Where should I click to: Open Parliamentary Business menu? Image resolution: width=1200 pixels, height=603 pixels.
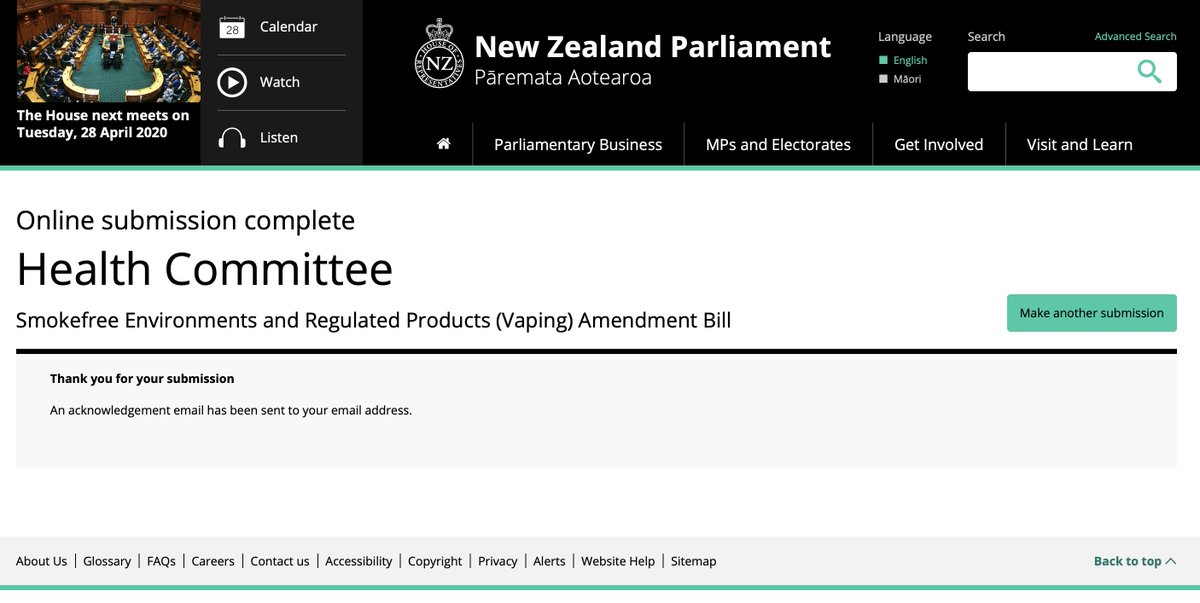point(578,144)
